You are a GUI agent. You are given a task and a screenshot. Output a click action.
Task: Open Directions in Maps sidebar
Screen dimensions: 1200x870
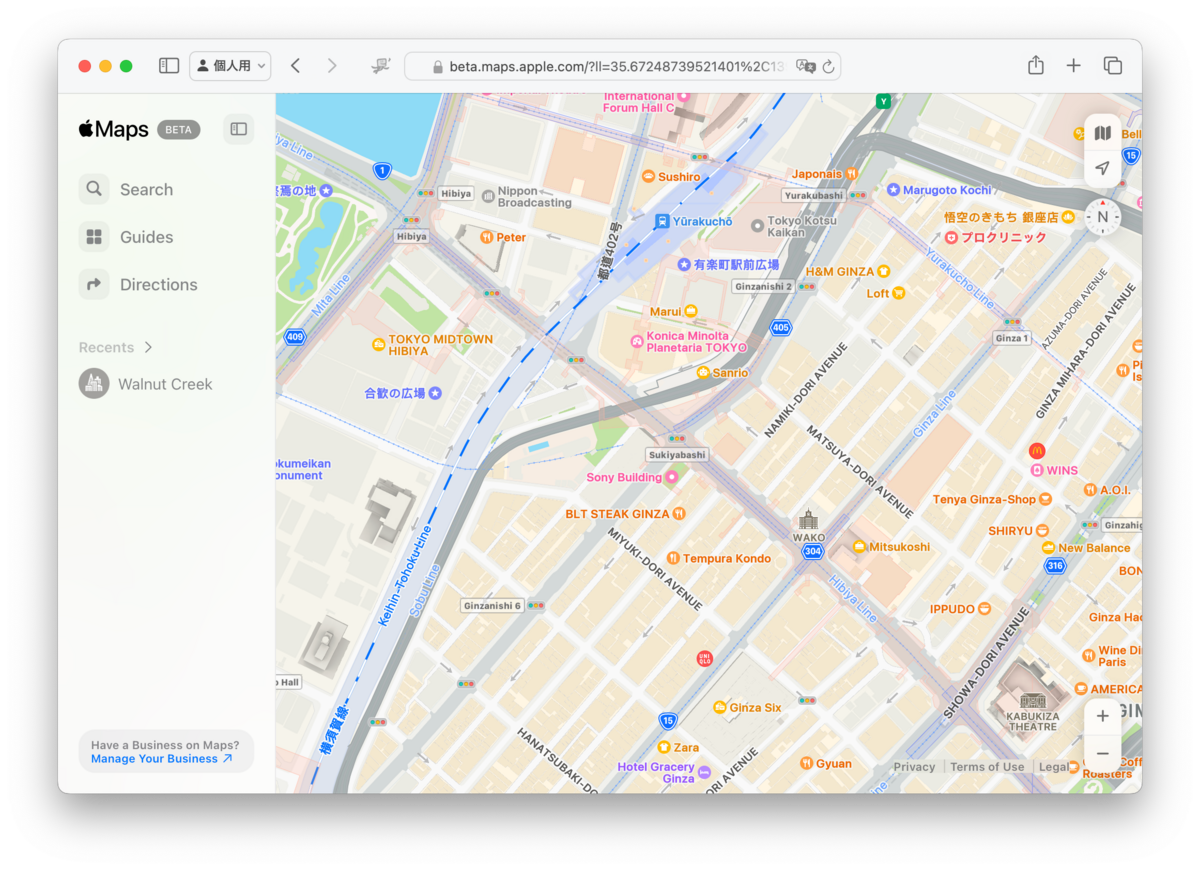point(138,284)
